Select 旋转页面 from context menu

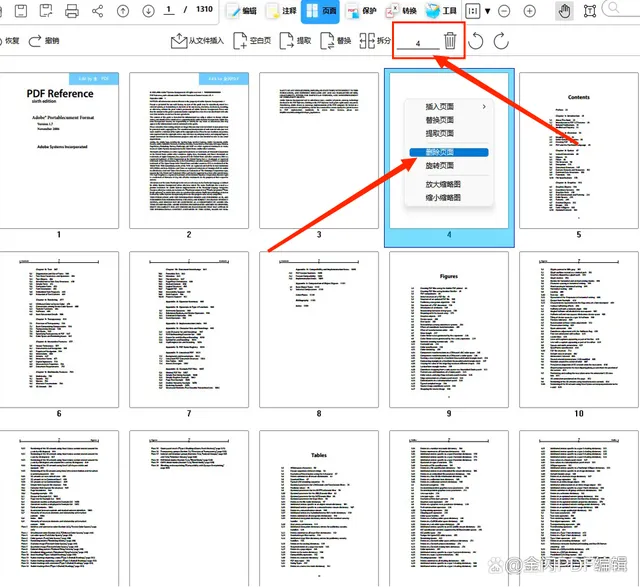tap(440, 165)
